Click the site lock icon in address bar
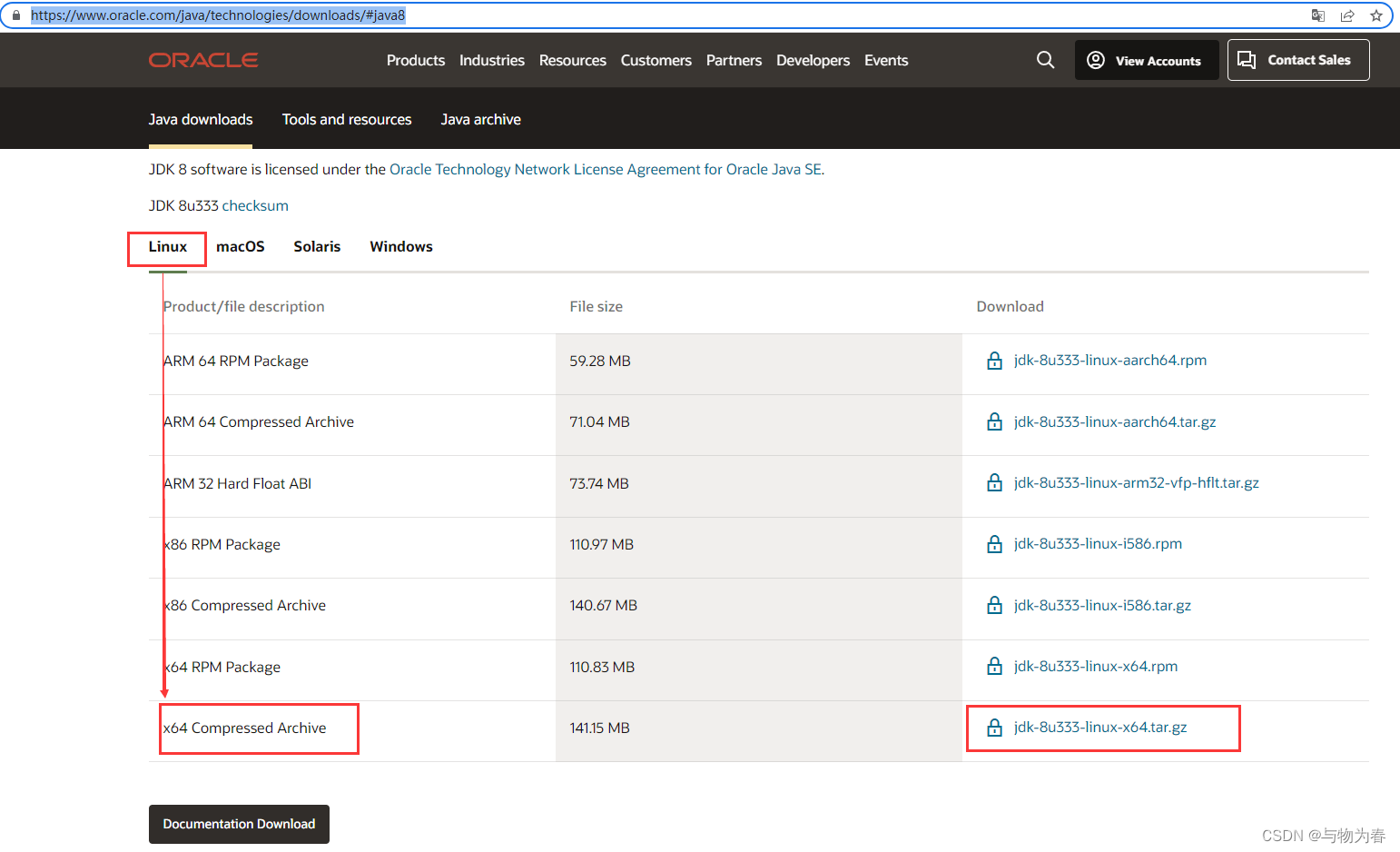Screen dimensions: 1400x852 pyautogui.click(x=15, y=15)
